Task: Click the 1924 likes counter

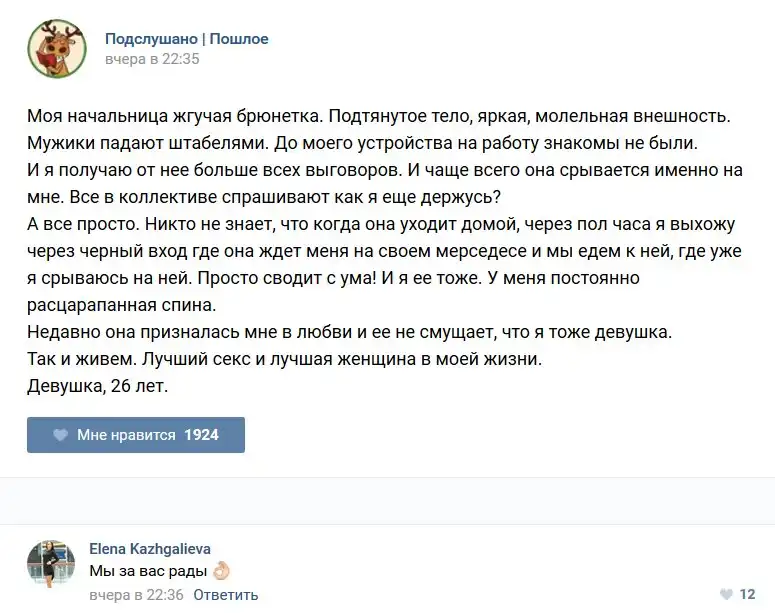Action: pos(201,435)
